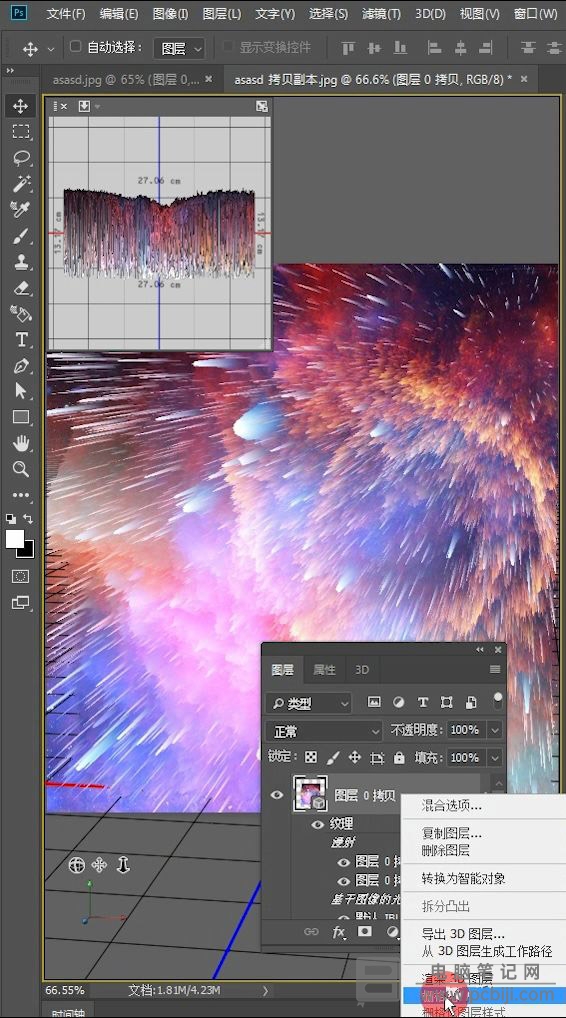Toggle lock position icon
566x1018 pixels.
(355, 758)
